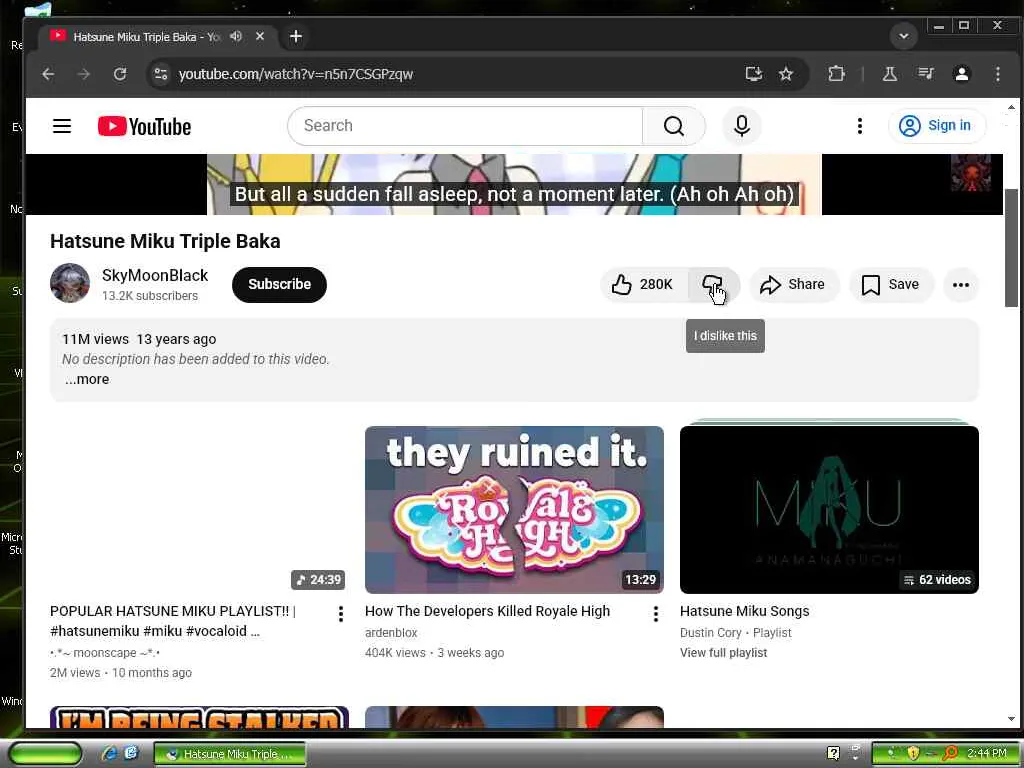Open the help question mark taskbar icon
The width and height of the screenshot is (1024, 768).
coord(833,754)
